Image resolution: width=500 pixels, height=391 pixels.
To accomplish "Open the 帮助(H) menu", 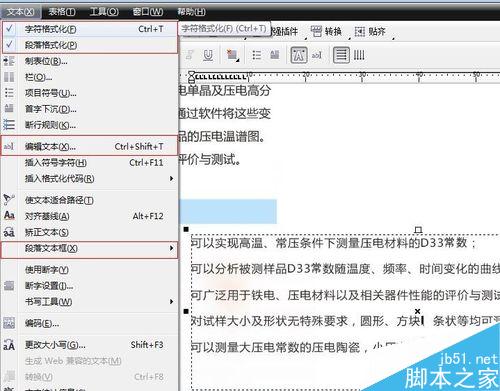I will point(191,12).
